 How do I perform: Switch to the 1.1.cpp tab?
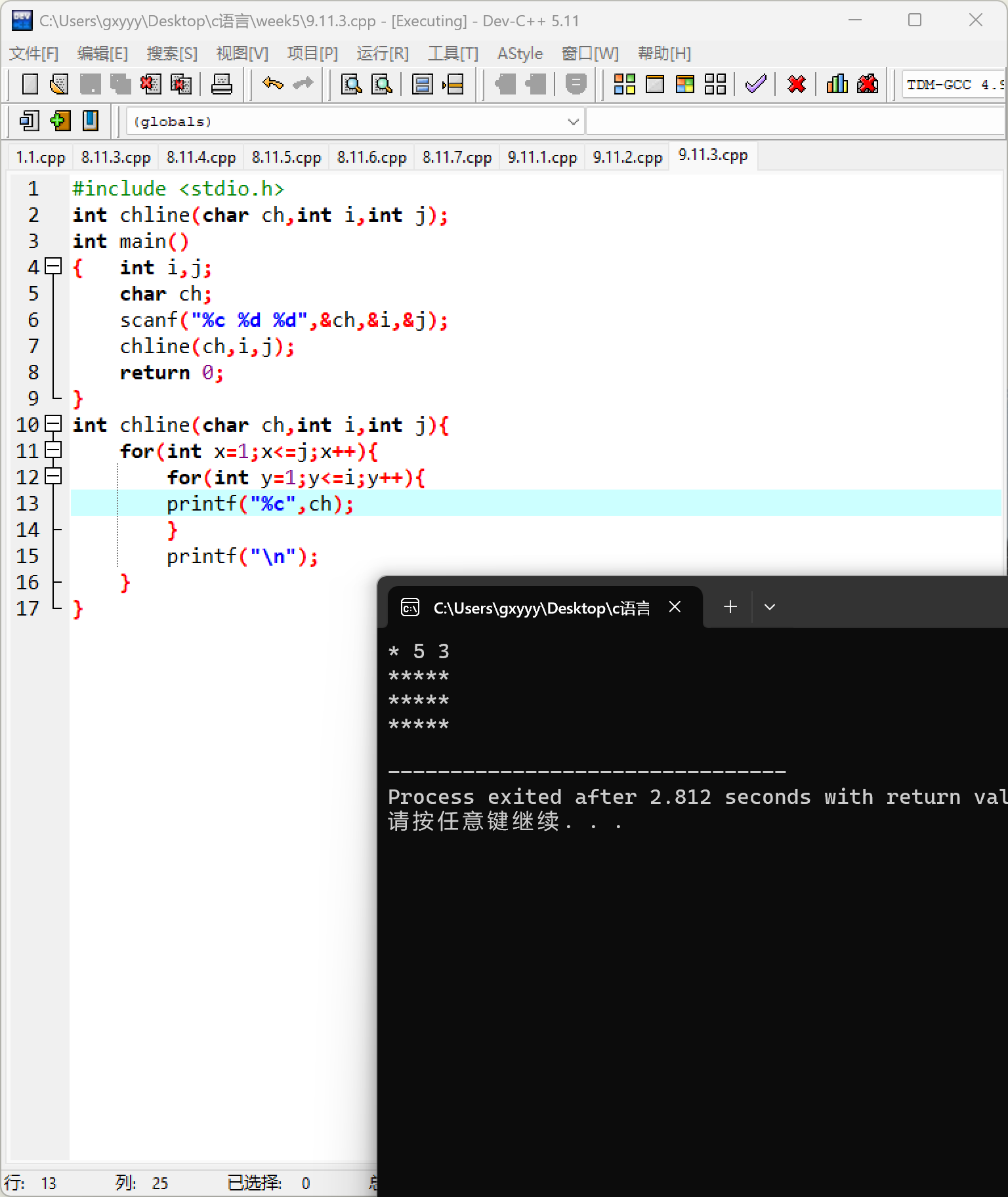click(x=41, y=157)
